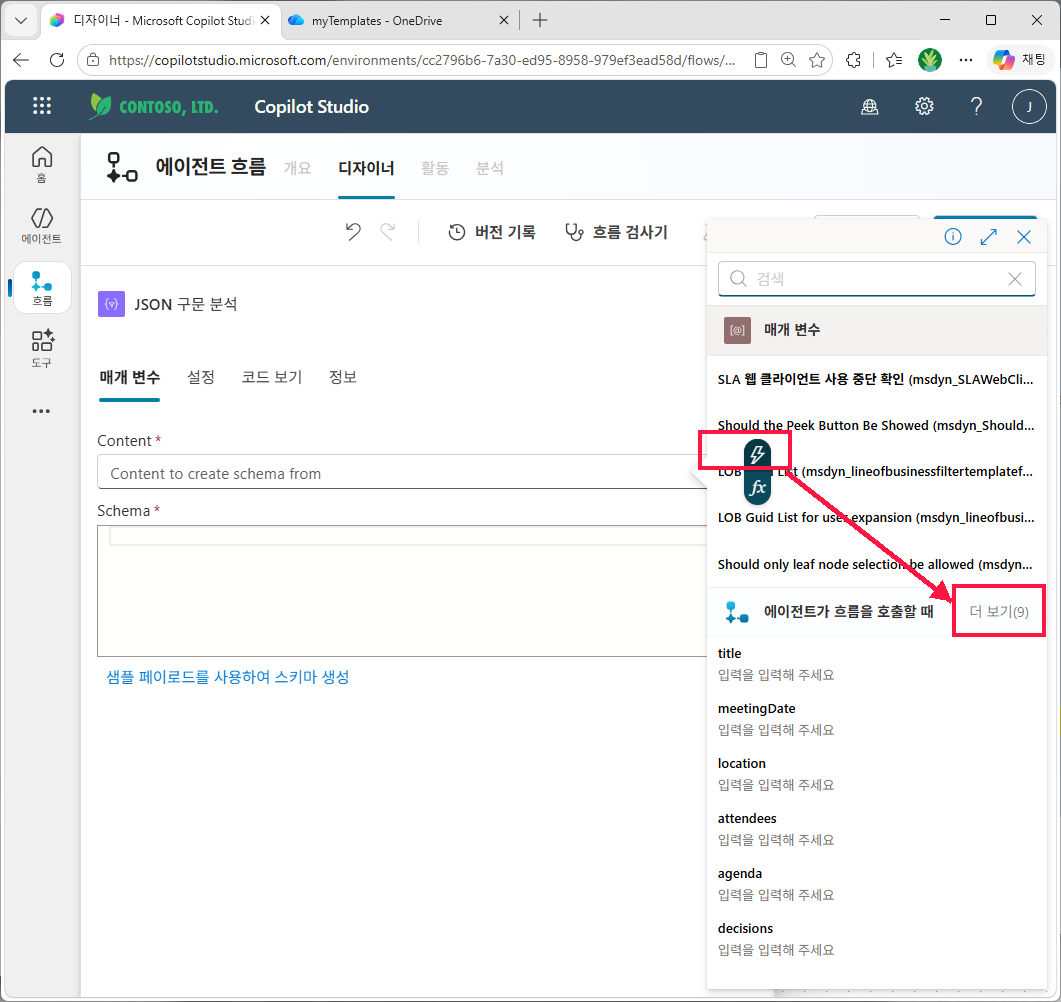Viewport: 1061px width, 1002px height.
Task: Refresh the browser page
Action: pyautogui.click(x=58, y=60)
